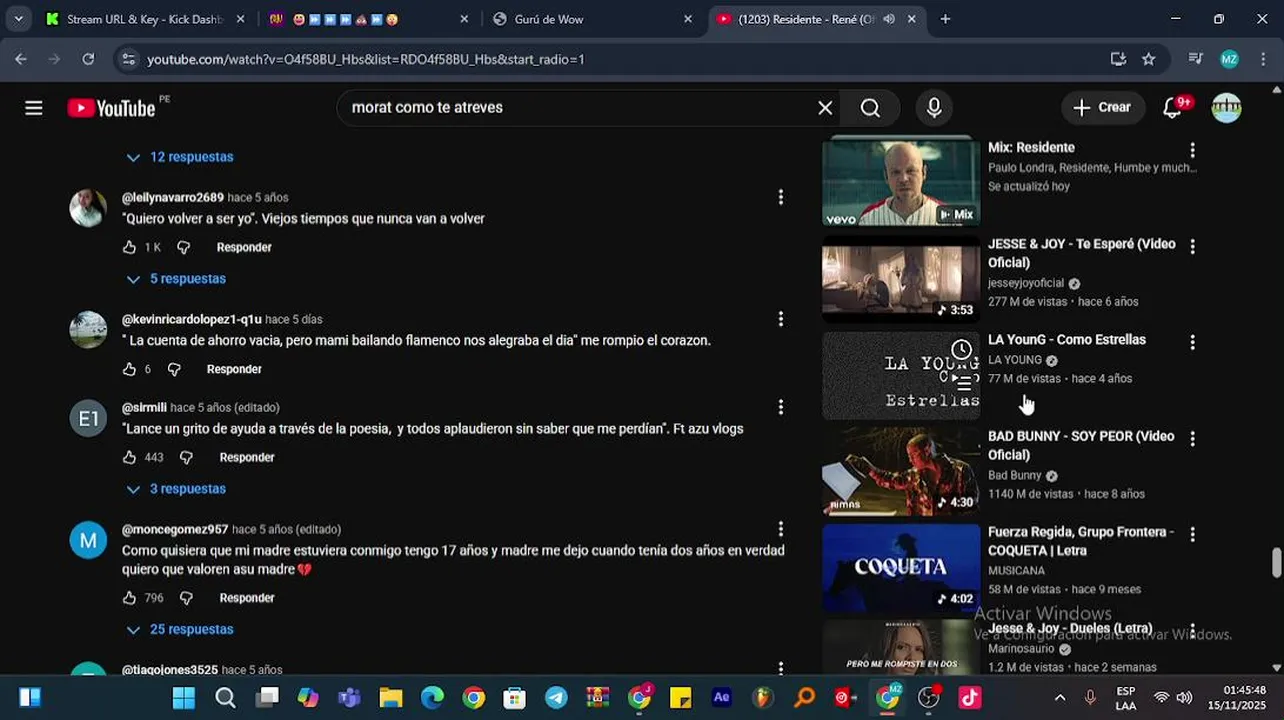
Task: Expand the 25 respuestas thread
Action: pyautogui.click(x=180, y=629)
